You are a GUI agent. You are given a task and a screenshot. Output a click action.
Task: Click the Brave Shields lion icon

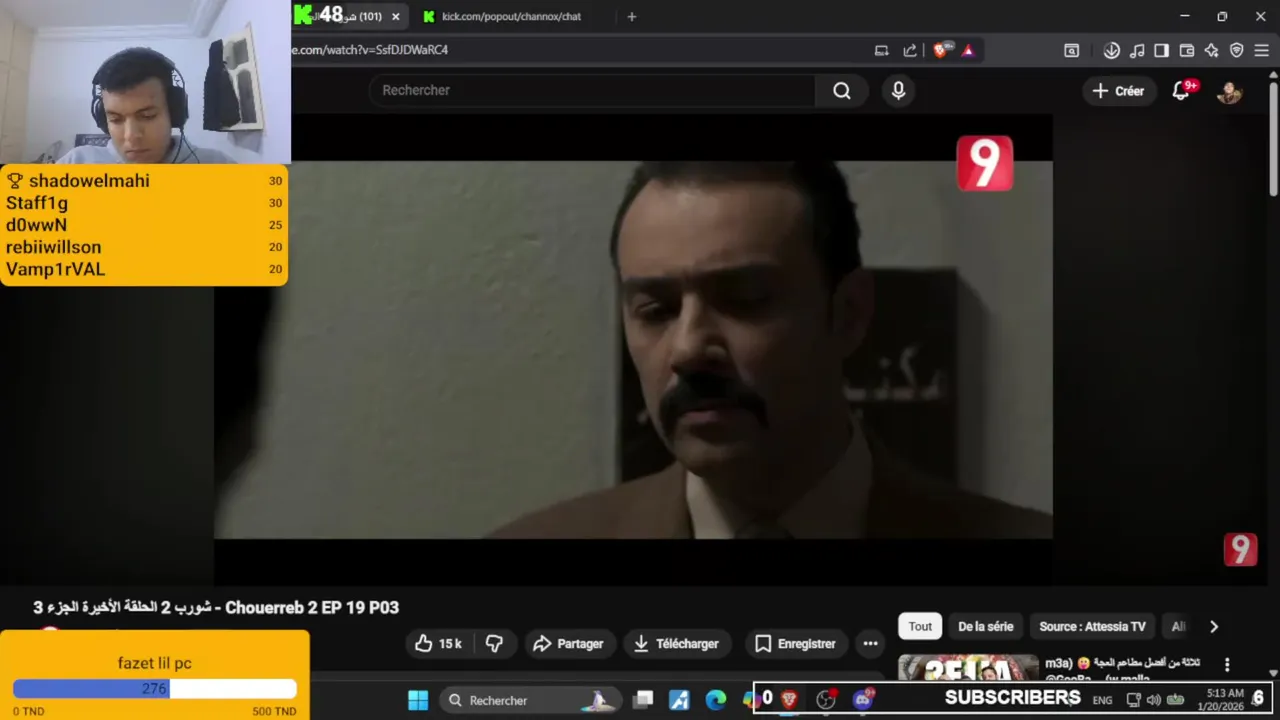[x=940, y=50]
